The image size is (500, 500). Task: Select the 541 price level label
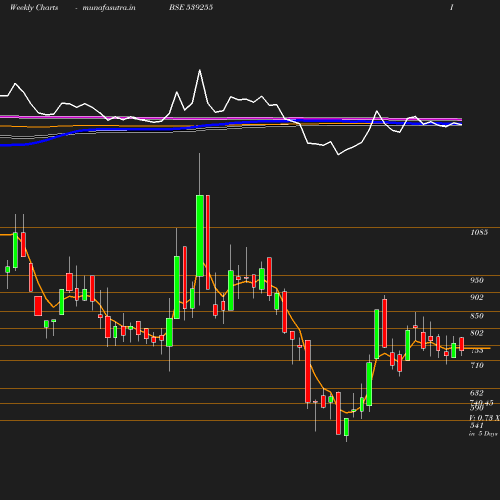coord(477,426)
